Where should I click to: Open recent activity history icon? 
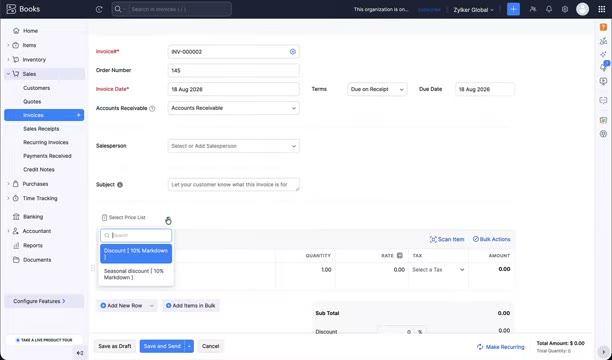(99, 9)
